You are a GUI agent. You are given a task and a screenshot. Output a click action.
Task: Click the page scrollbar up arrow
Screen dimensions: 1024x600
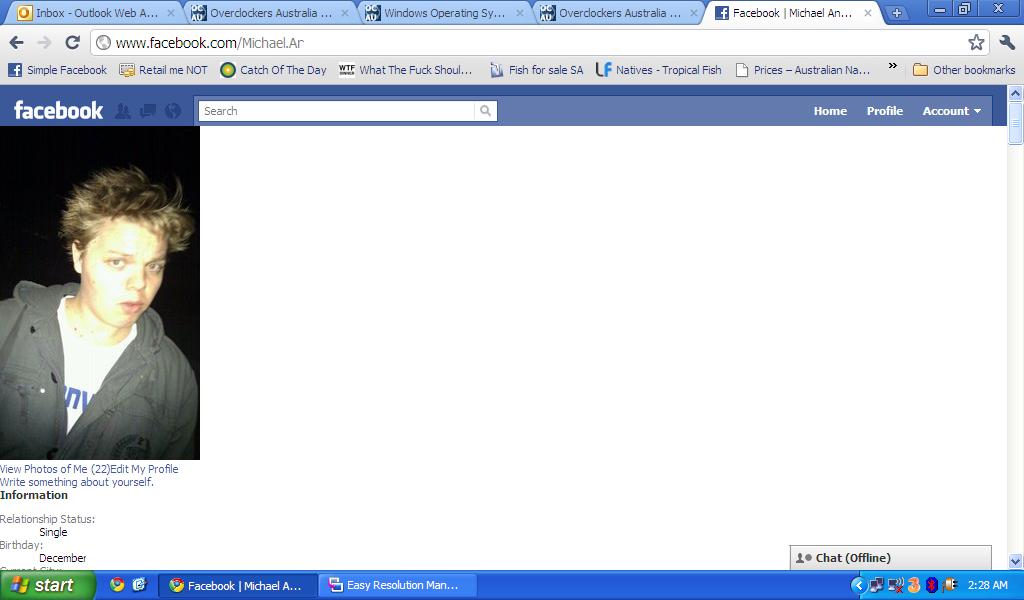pyautogui.click(x=1016, y=93)
